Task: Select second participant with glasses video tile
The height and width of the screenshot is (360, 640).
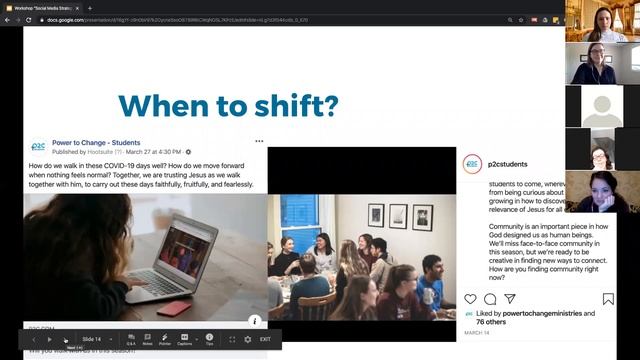Action: pyautogui.click(x=602, y=63)
